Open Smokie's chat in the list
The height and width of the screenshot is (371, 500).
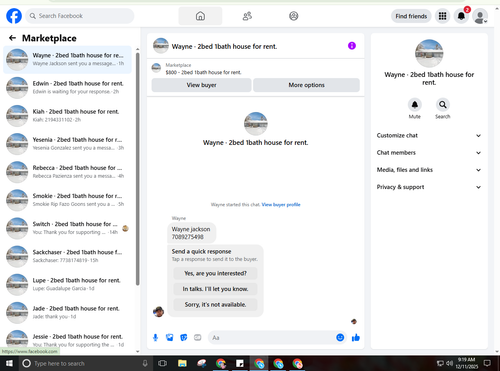click(68, 200)
